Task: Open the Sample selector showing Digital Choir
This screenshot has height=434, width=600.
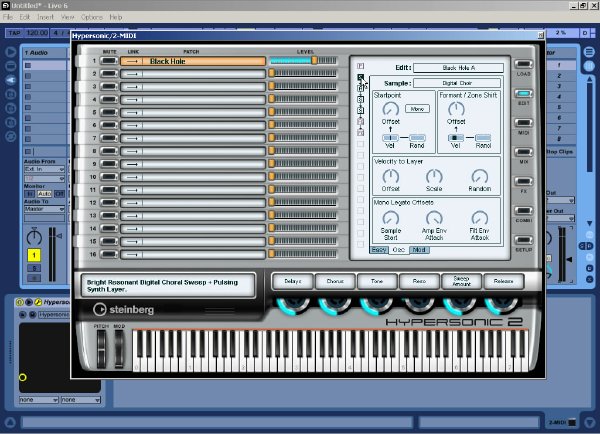Action: point(457,83)
